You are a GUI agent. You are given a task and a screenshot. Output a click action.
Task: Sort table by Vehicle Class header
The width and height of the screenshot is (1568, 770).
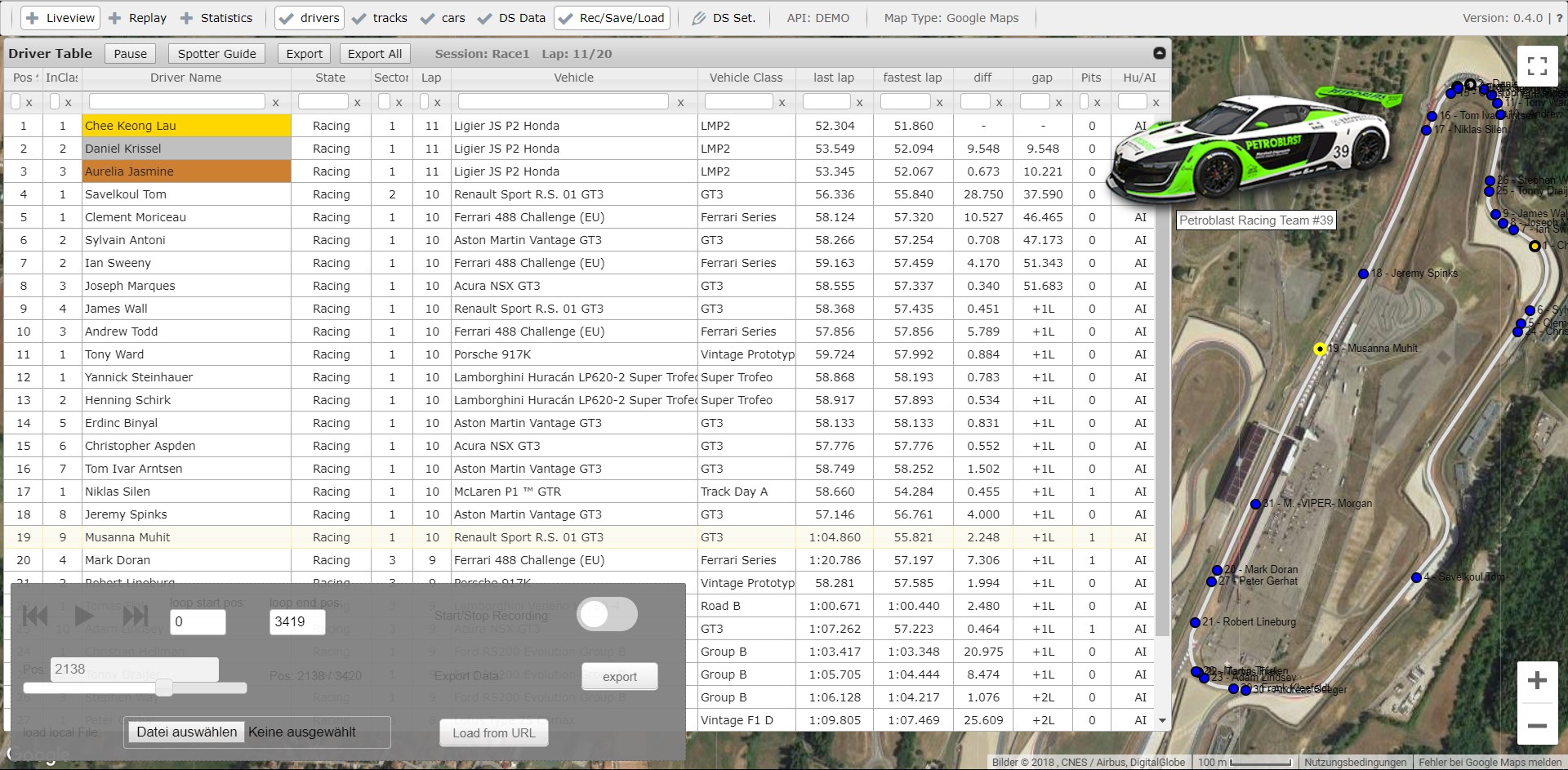click(746, 78)
